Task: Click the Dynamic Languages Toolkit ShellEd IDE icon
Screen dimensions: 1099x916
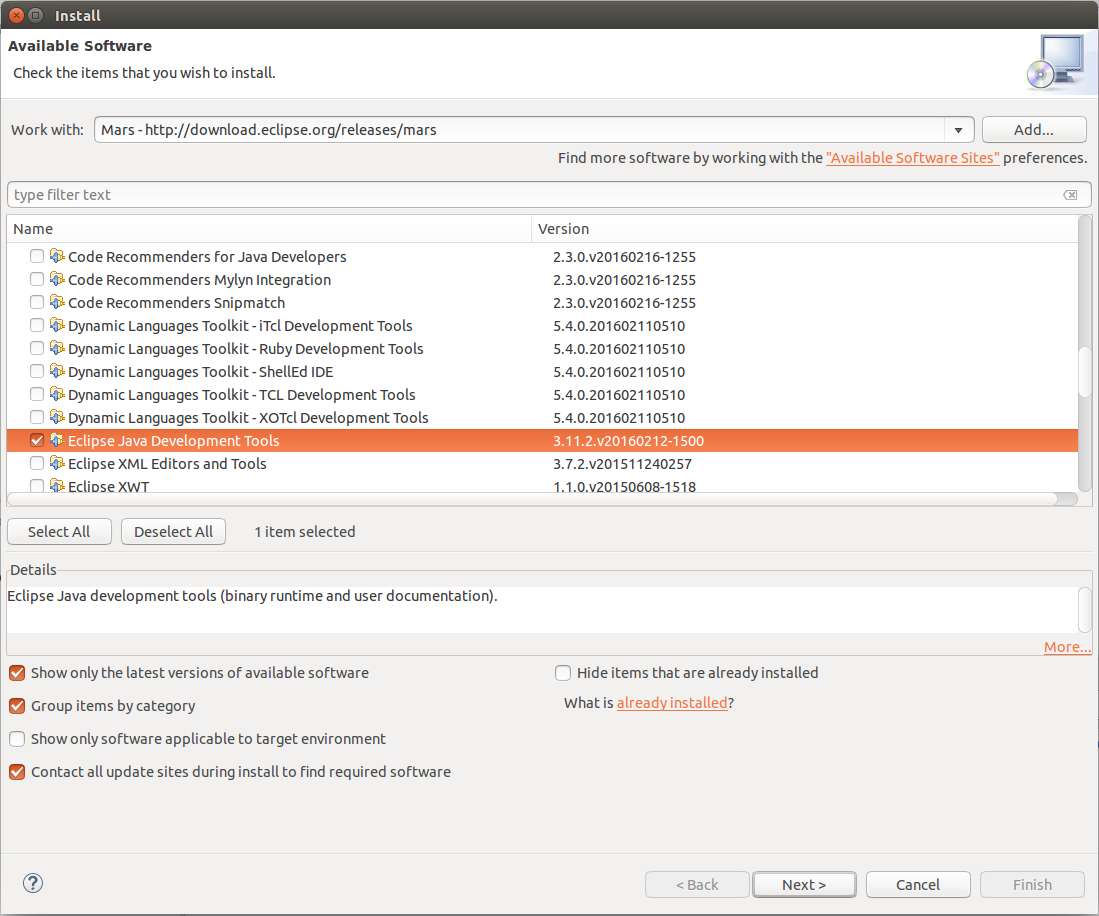Action: 57,371
